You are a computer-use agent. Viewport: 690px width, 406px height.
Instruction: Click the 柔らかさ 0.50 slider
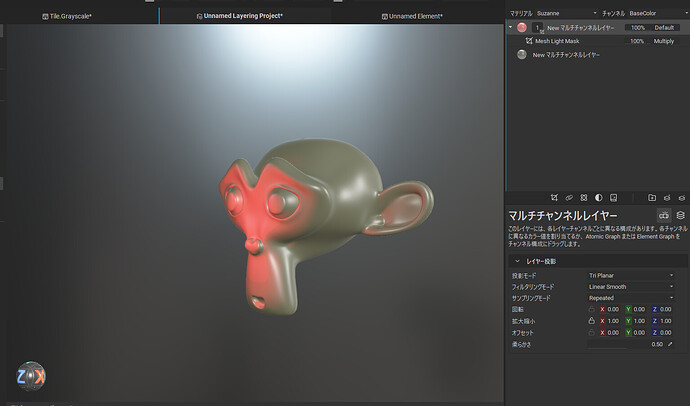click(x=626, y=344)
